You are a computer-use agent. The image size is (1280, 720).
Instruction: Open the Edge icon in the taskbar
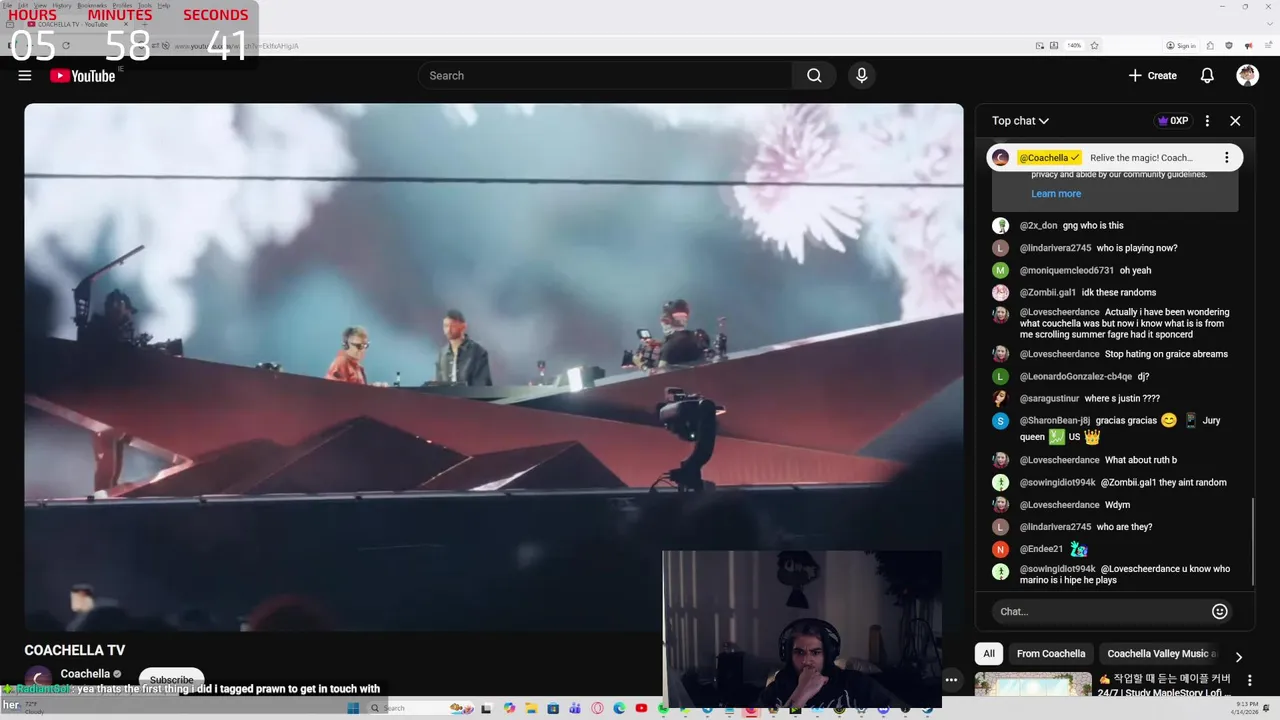[619, 708]
